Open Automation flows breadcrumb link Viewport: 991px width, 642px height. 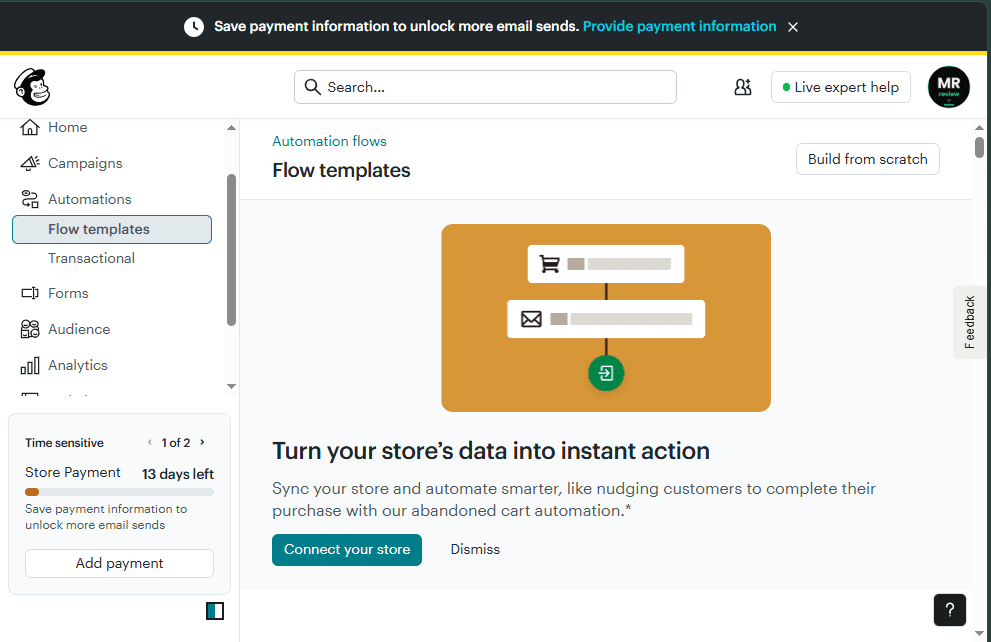(x=329, y=142)
